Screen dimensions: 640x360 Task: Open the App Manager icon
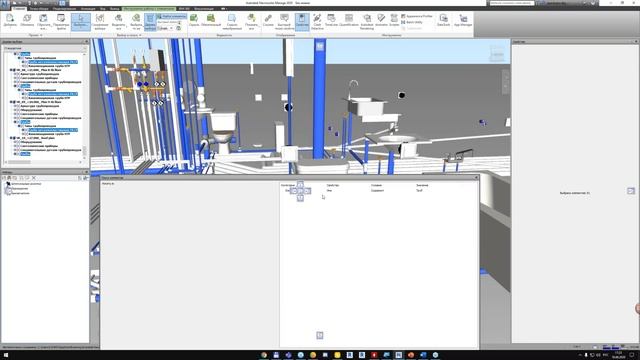[463, 20]
